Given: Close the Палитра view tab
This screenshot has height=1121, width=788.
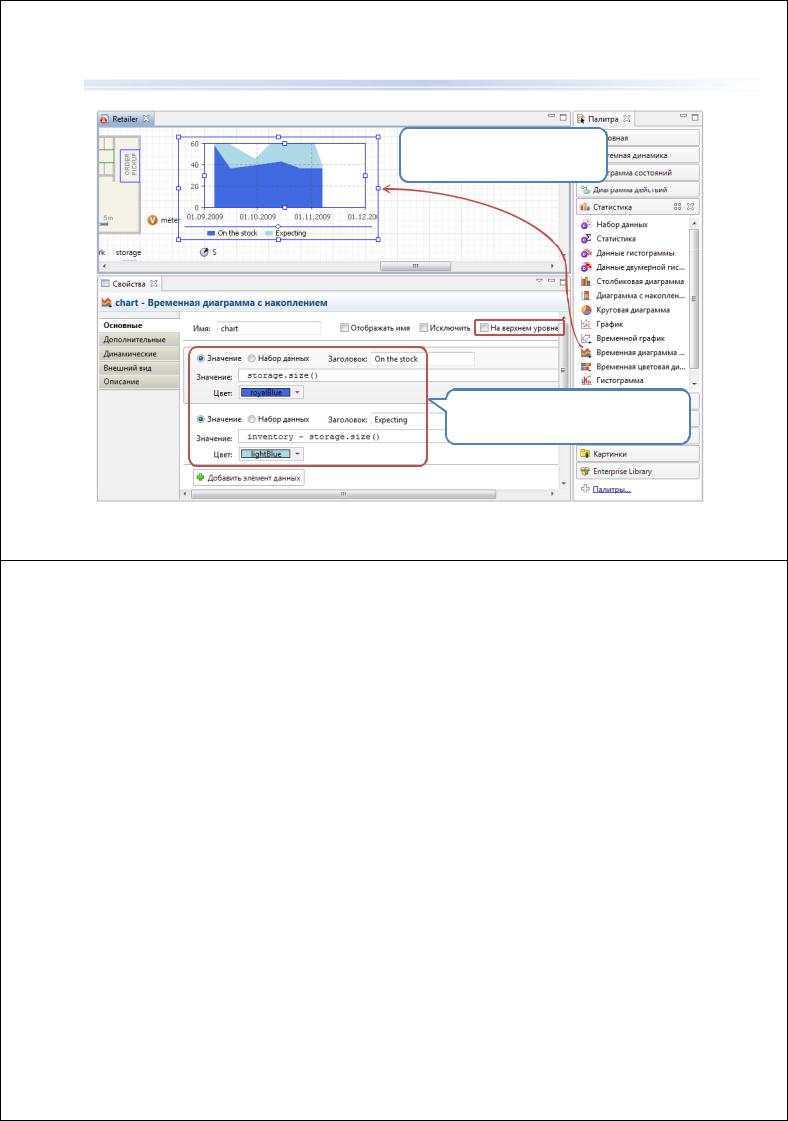Looking at the screenshot, I should coord(626,119).
